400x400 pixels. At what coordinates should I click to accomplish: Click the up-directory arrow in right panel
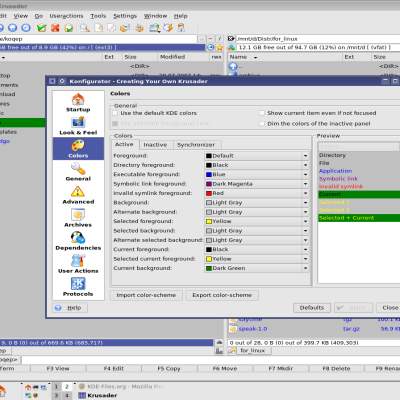pyautogui.click(x=233, y=66)
